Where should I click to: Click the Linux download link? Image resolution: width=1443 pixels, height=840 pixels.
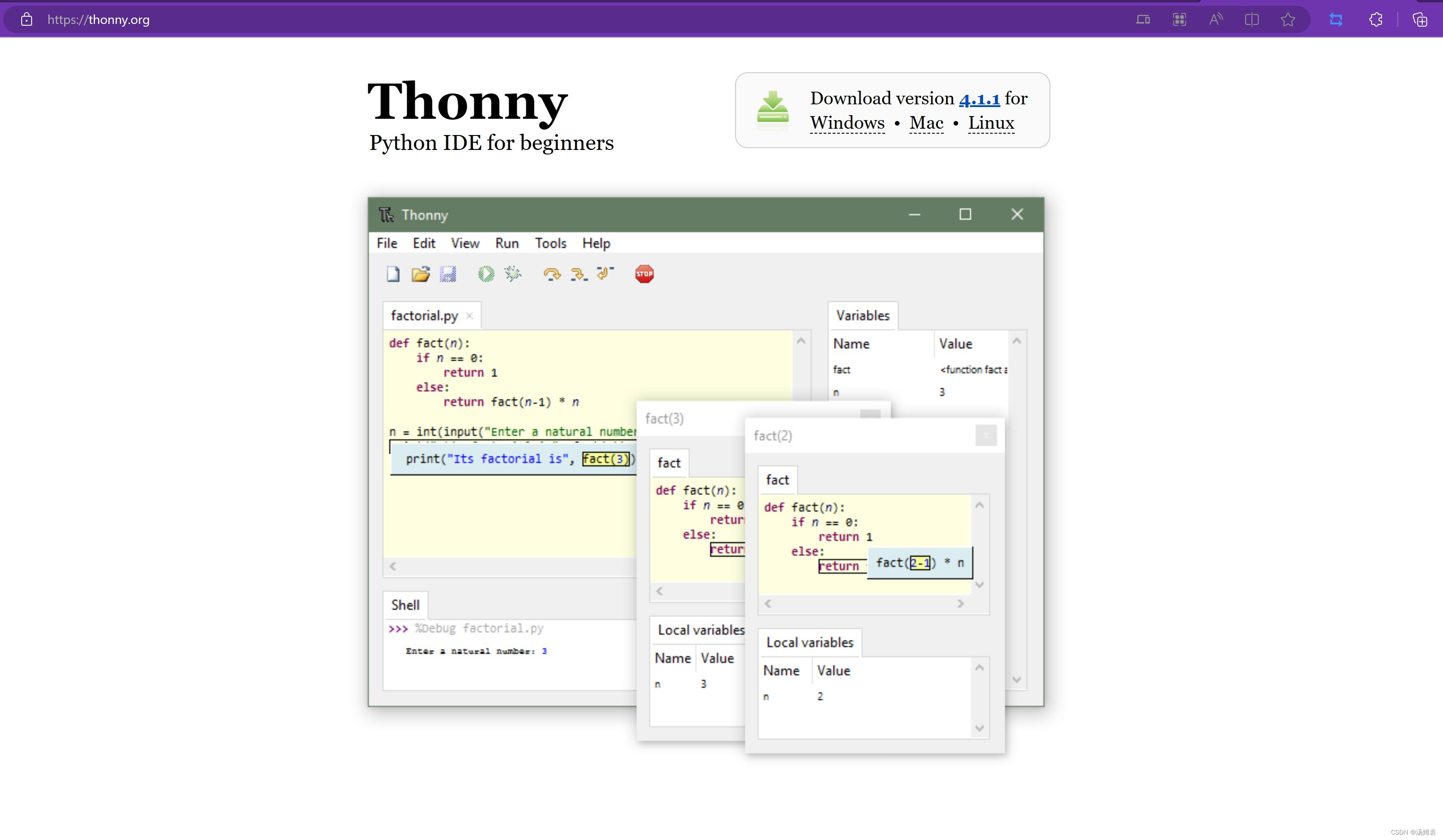[991, 123]
